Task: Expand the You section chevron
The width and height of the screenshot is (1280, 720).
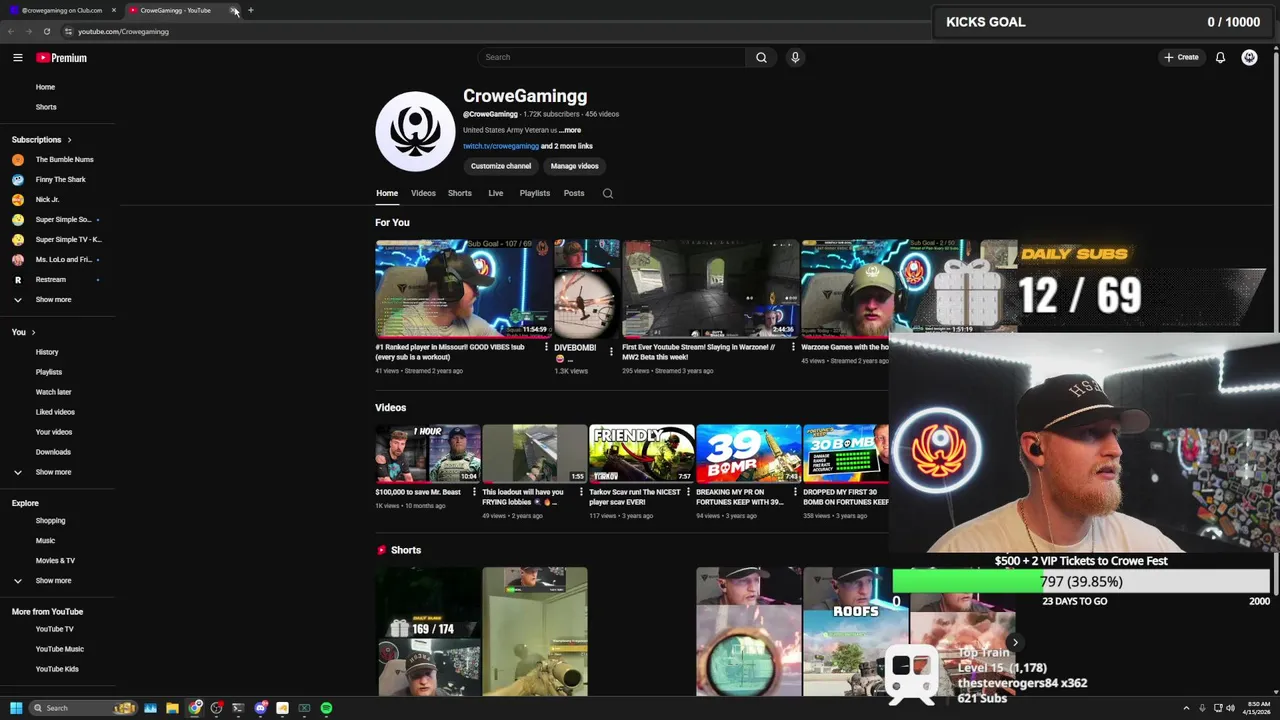Action: 33,332
